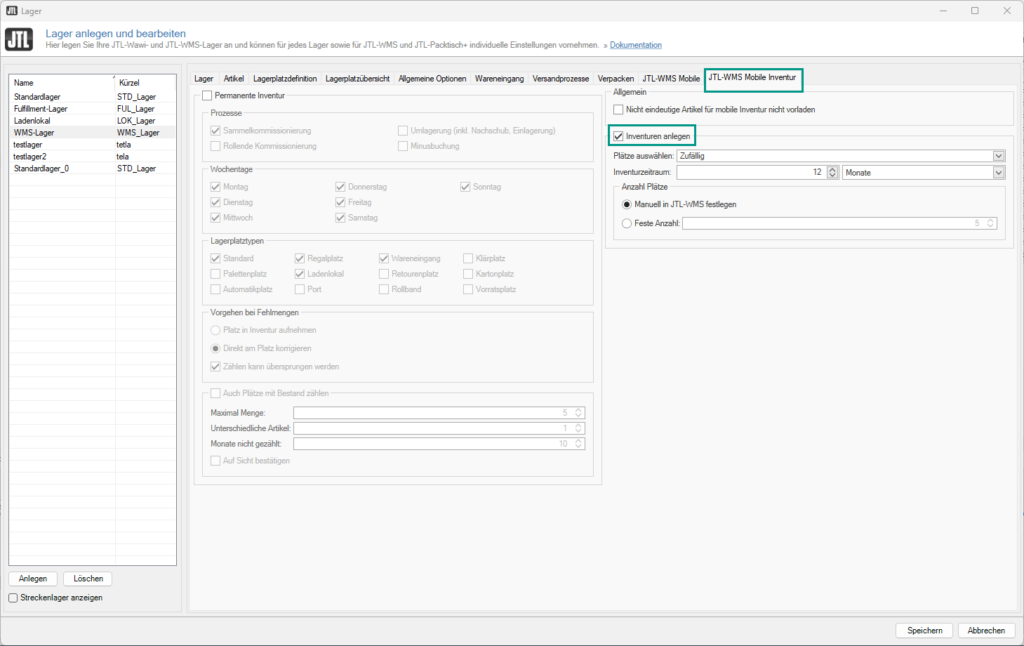Uncheck the Inventuren anlegen checkbox
Screen dimensions: 1024x646
pos(619,136)
